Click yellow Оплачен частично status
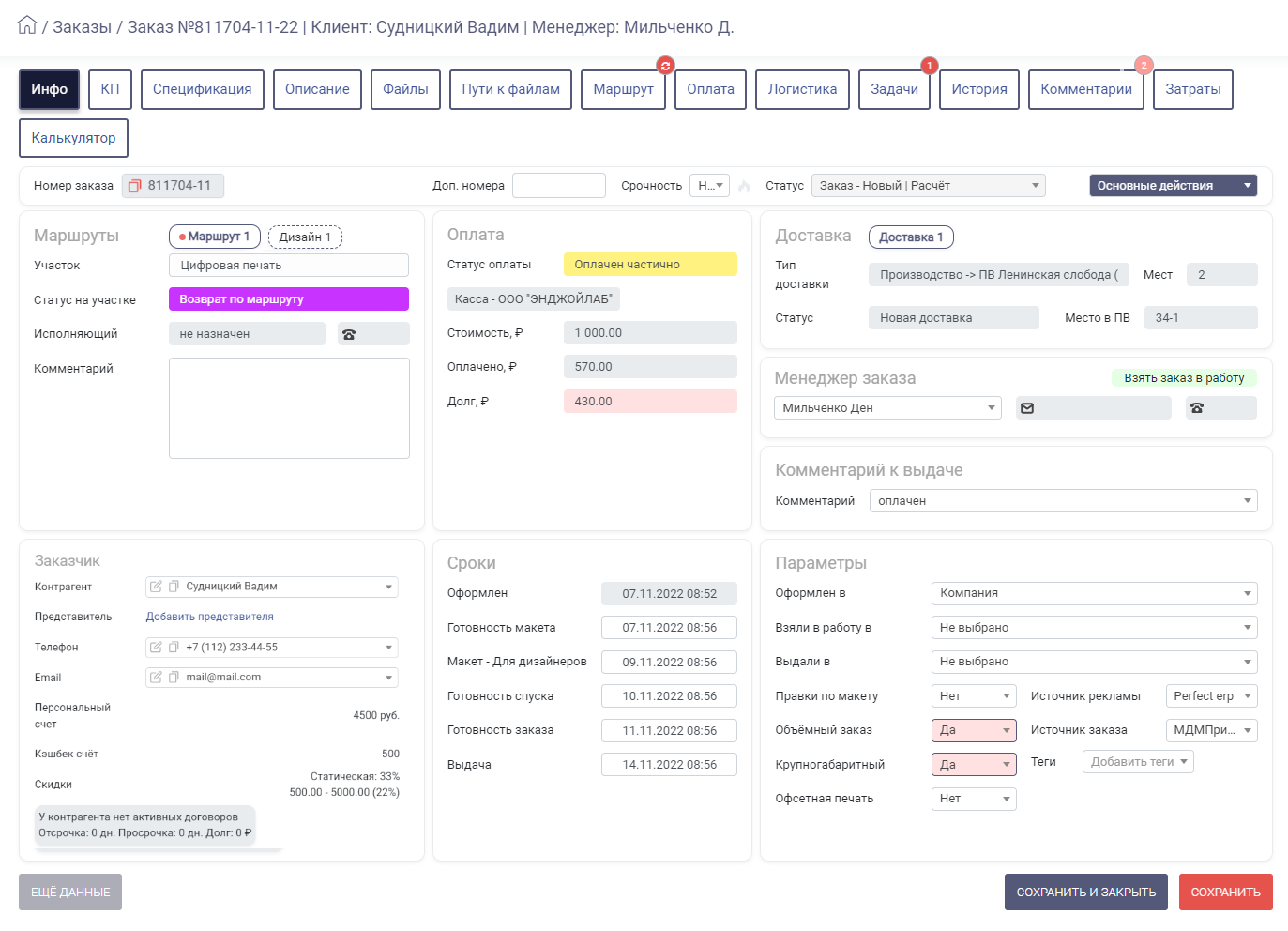The height and width of the screenshot is (931, 1288). pyautogui.click(x=650, y=265)
